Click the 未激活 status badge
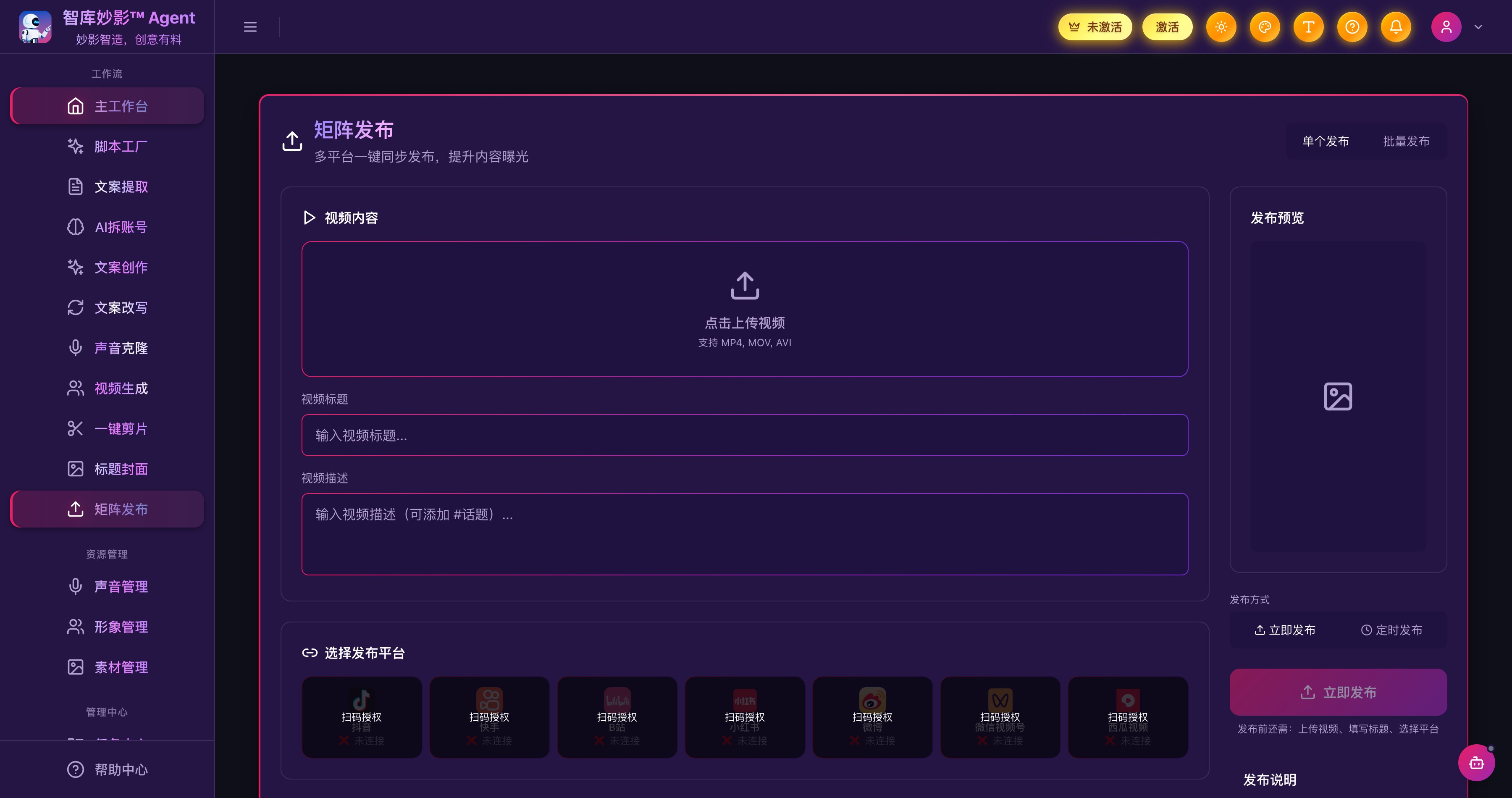The height and width of the screenshot is (798, 1512). tap(1095, 27)
